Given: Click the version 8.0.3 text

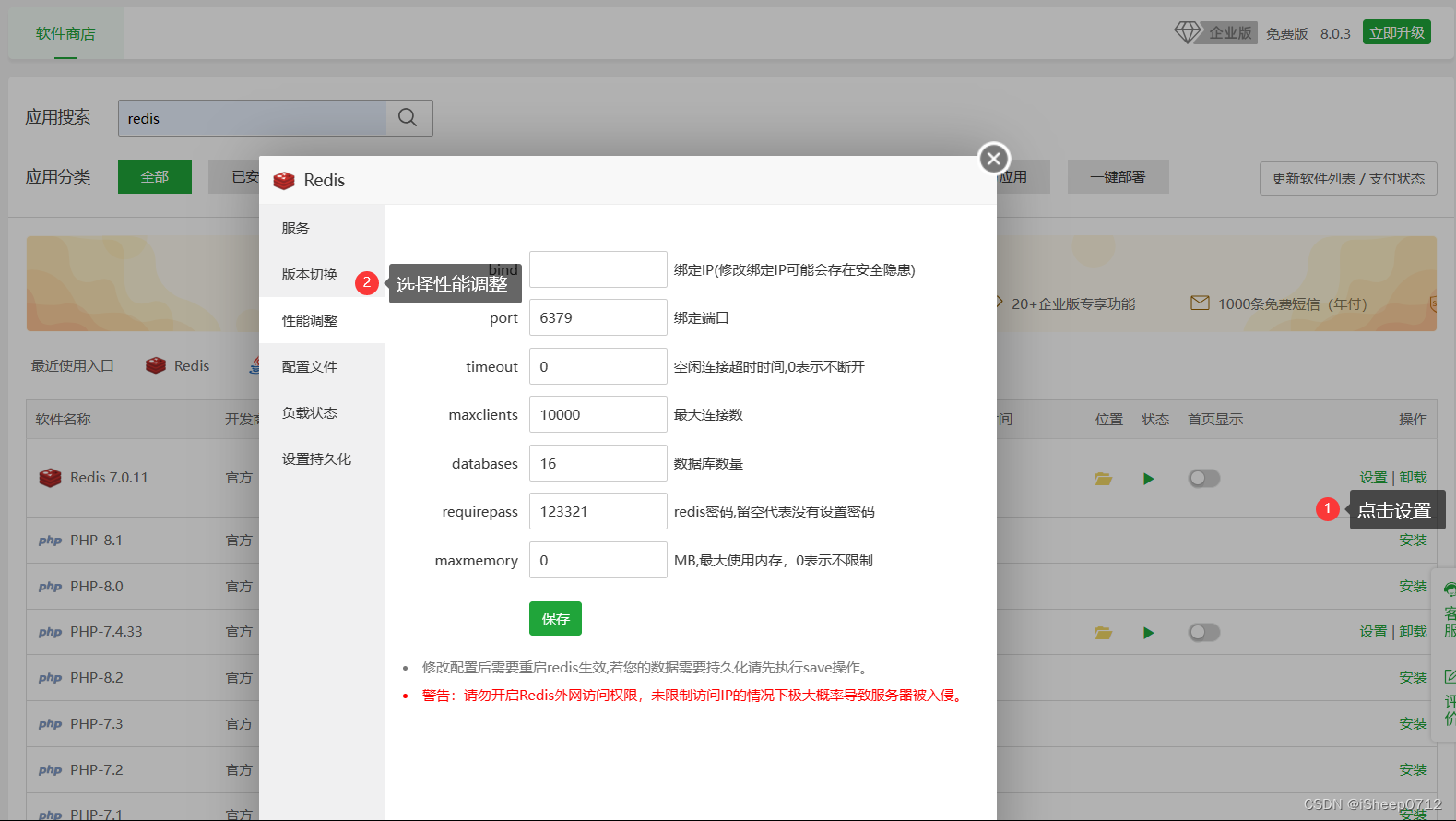Looking at the screenshot, I should 1335,33.
